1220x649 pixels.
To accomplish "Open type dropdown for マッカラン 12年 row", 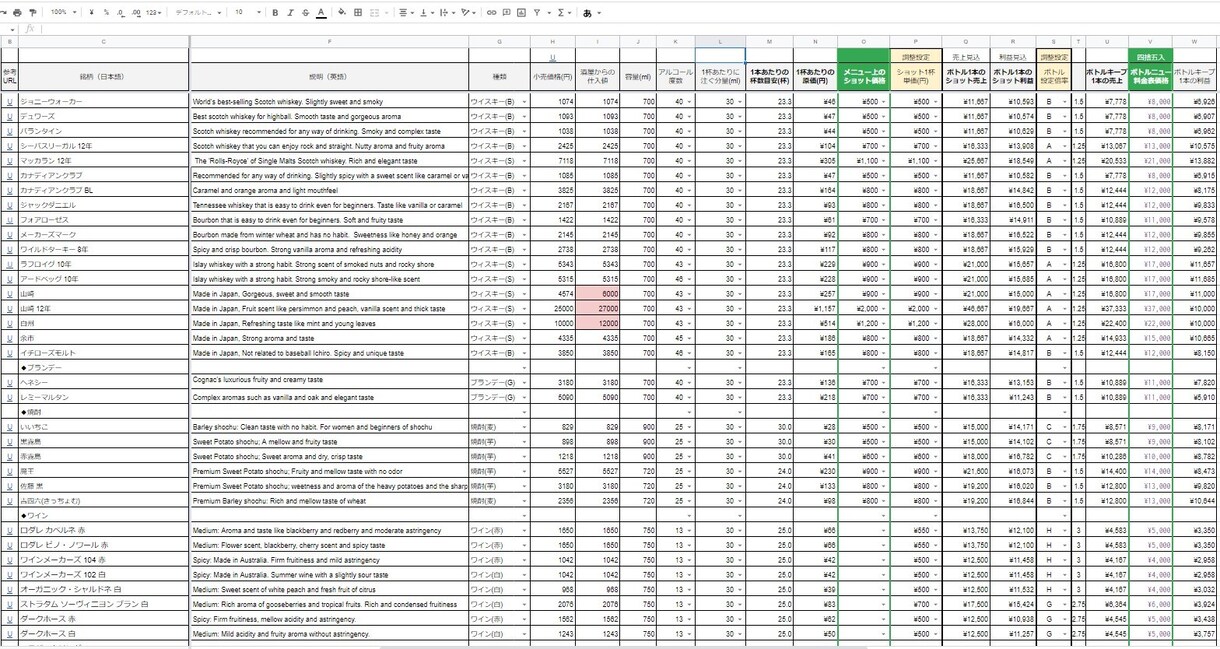I will click(x=525, y=160).
